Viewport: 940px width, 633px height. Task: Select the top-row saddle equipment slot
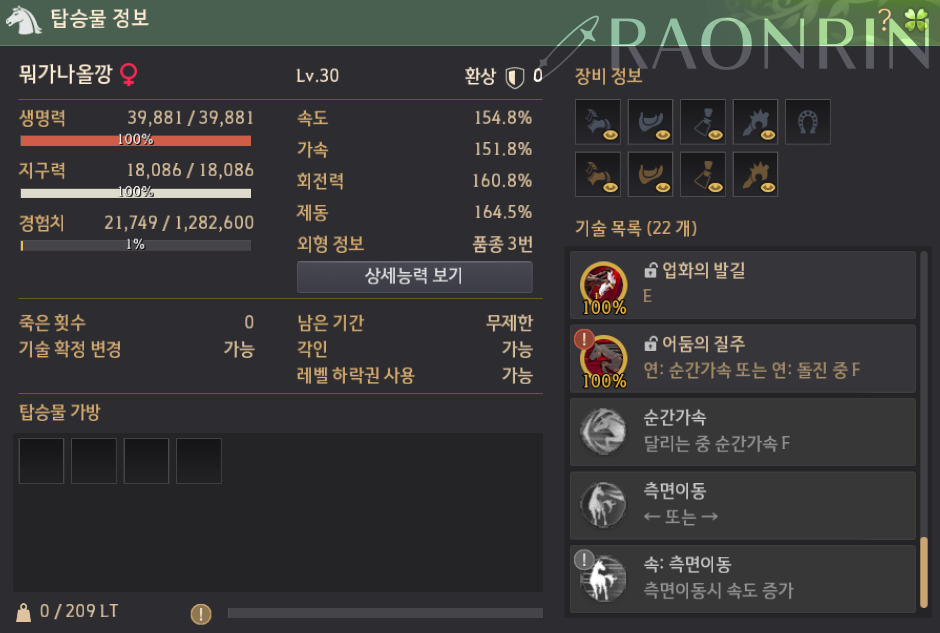650,122
